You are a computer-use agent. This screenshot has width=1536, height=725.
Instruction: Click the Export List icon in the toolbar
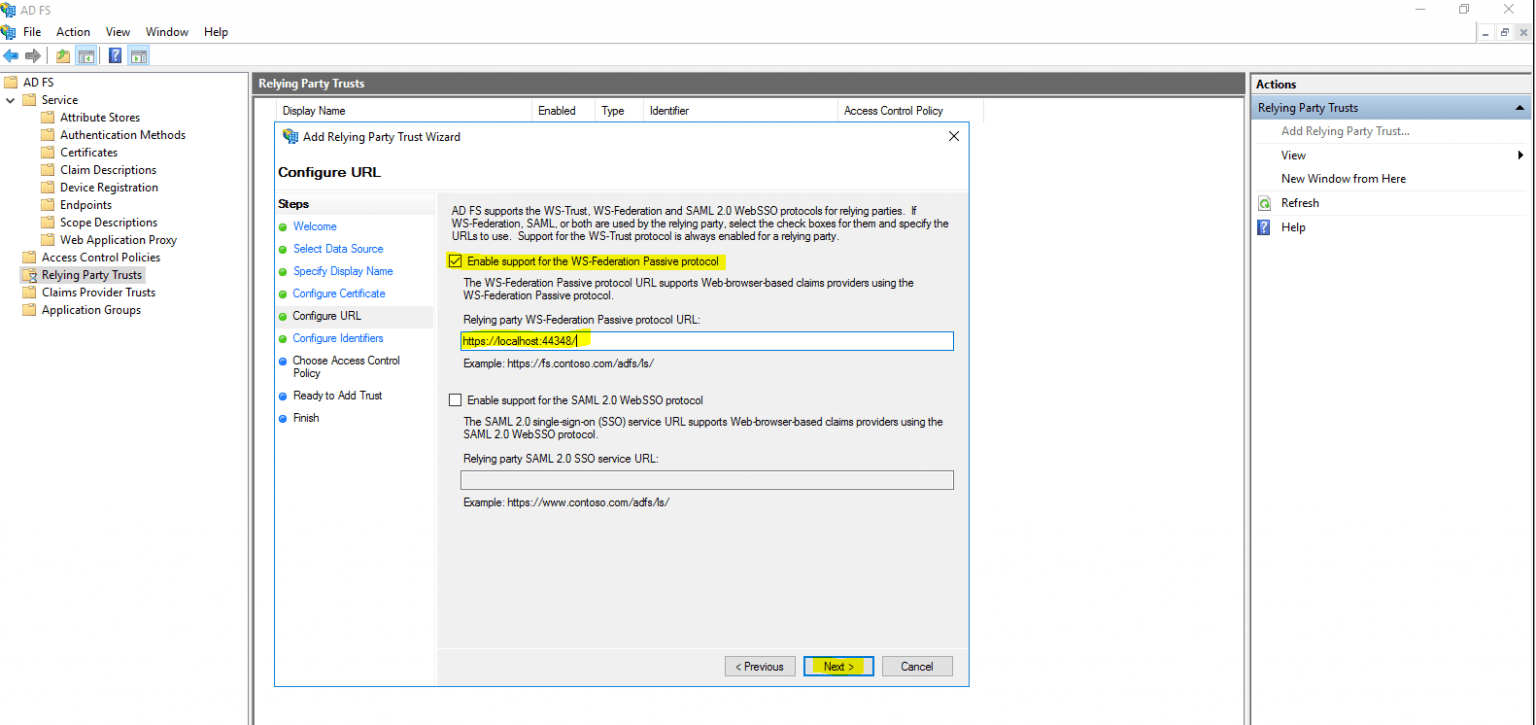point(61,55)
